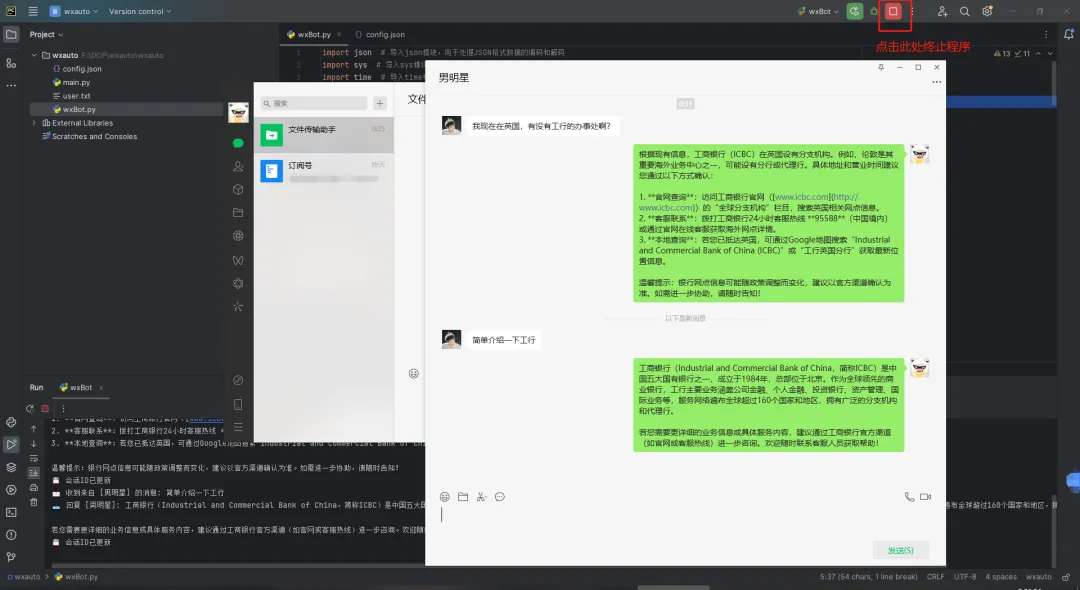Open PyCharm IDE settings gear
Viewport: 1080px width, 590px height.
point(987,11)
